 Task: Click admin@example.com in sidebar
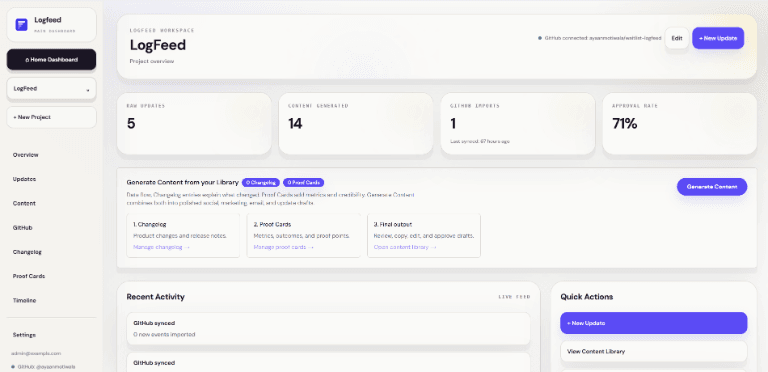[x=36, y=353]
